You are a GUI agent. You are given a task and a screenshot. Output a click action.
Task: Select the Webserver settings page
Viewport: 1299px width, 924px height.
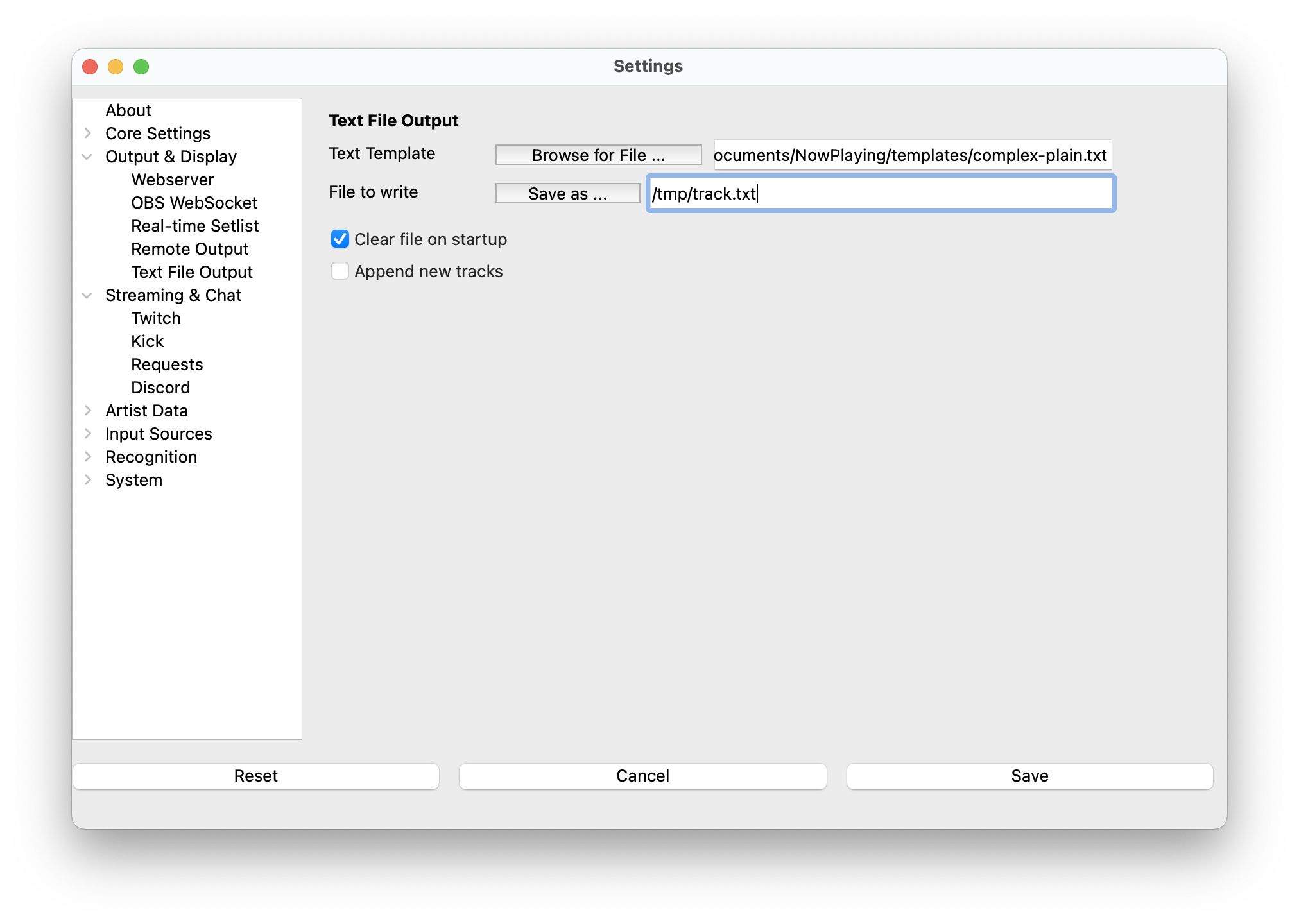point(172,179)
